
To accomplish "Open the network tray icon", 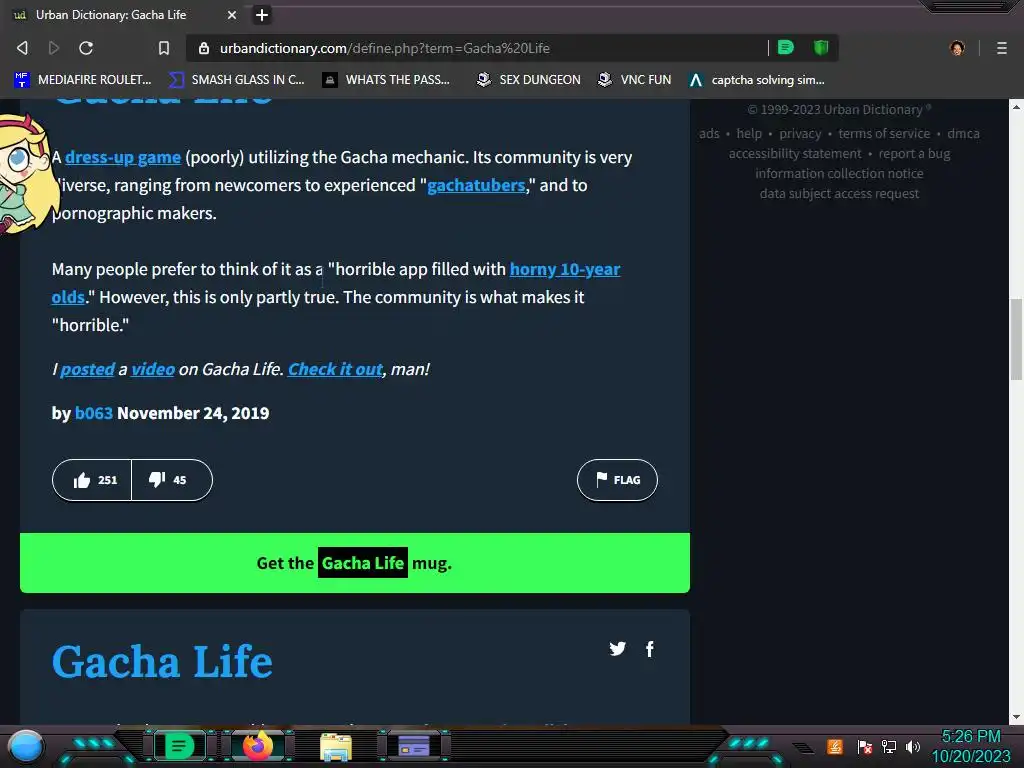I will coord(889,746).
